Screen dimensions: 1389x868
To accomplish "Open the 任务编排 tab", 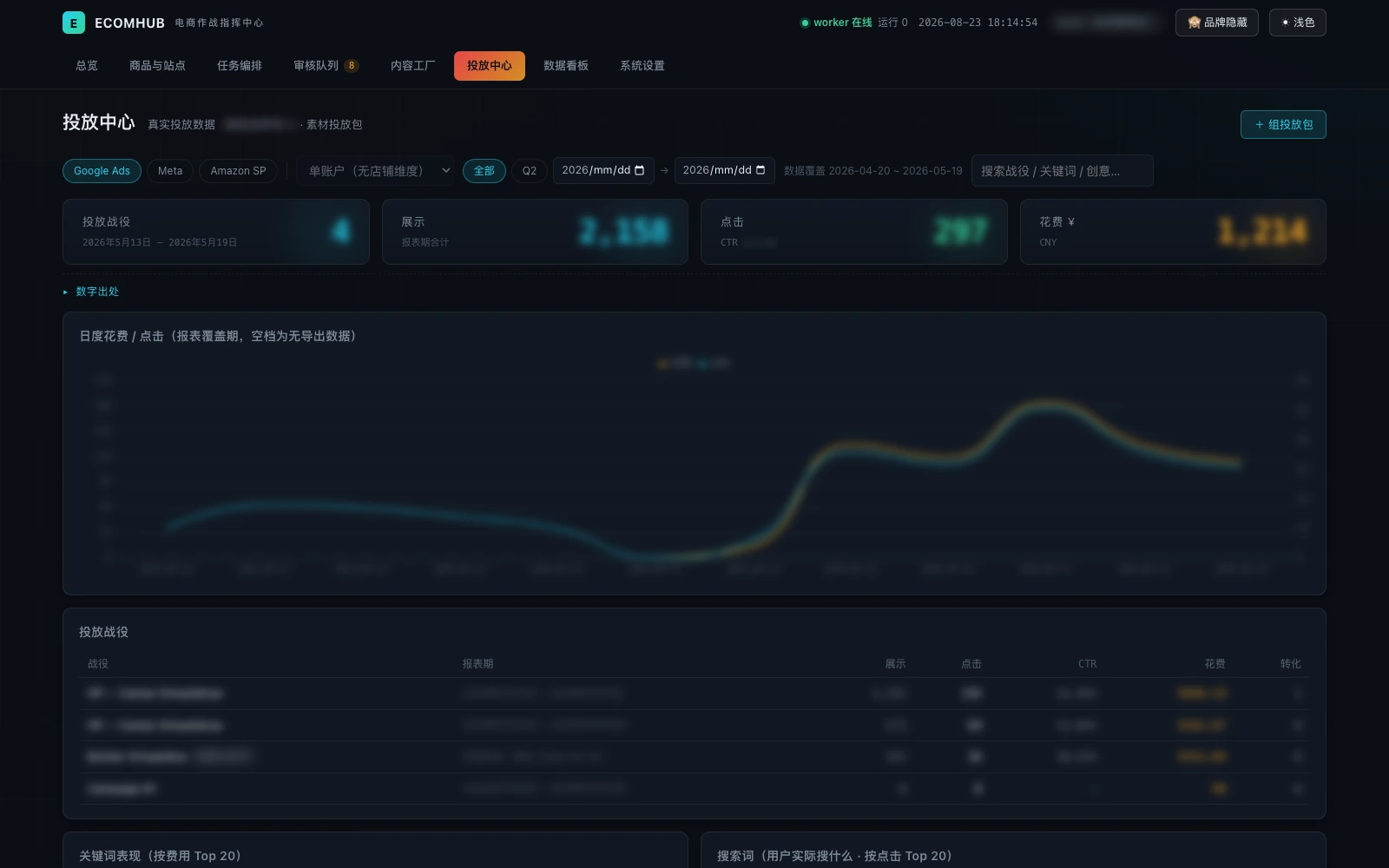I will point(240,66).
